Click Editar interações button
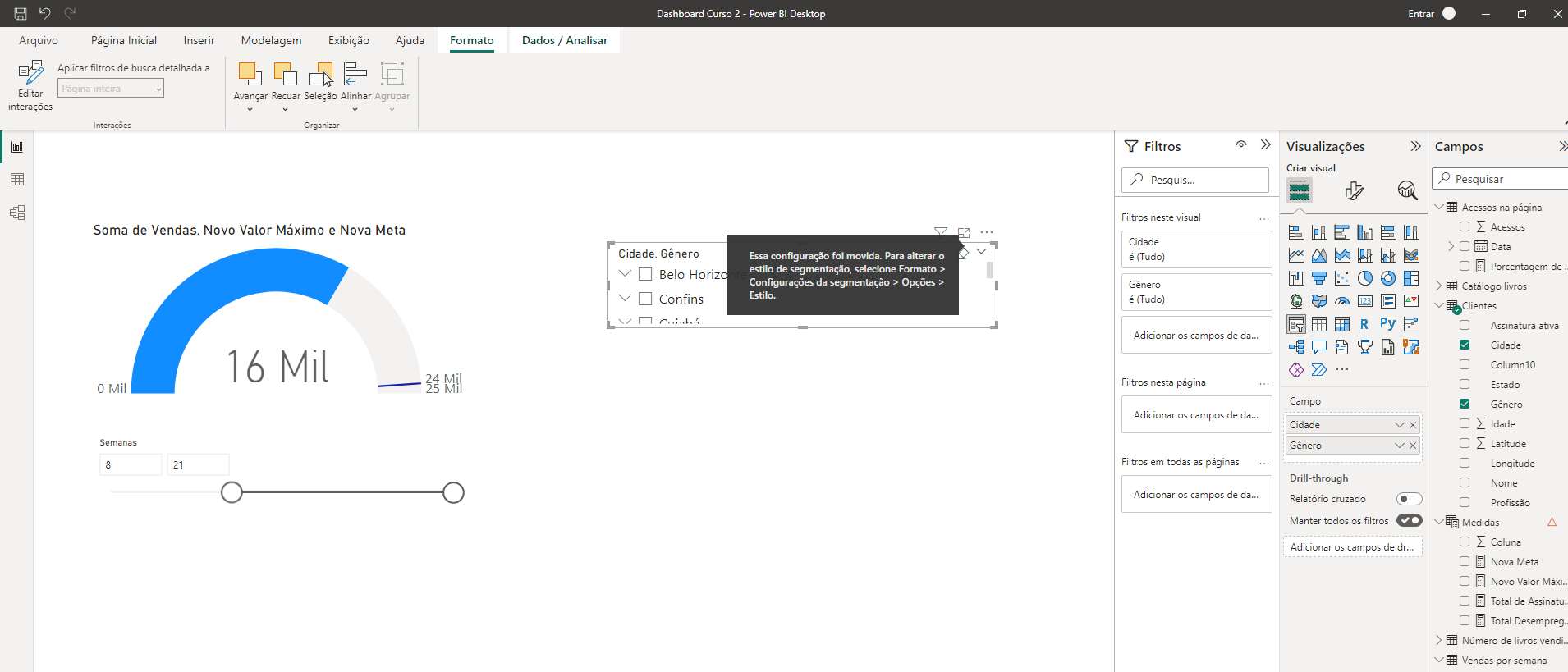Screen dimensions: 1568x672 tap(30, 85)
